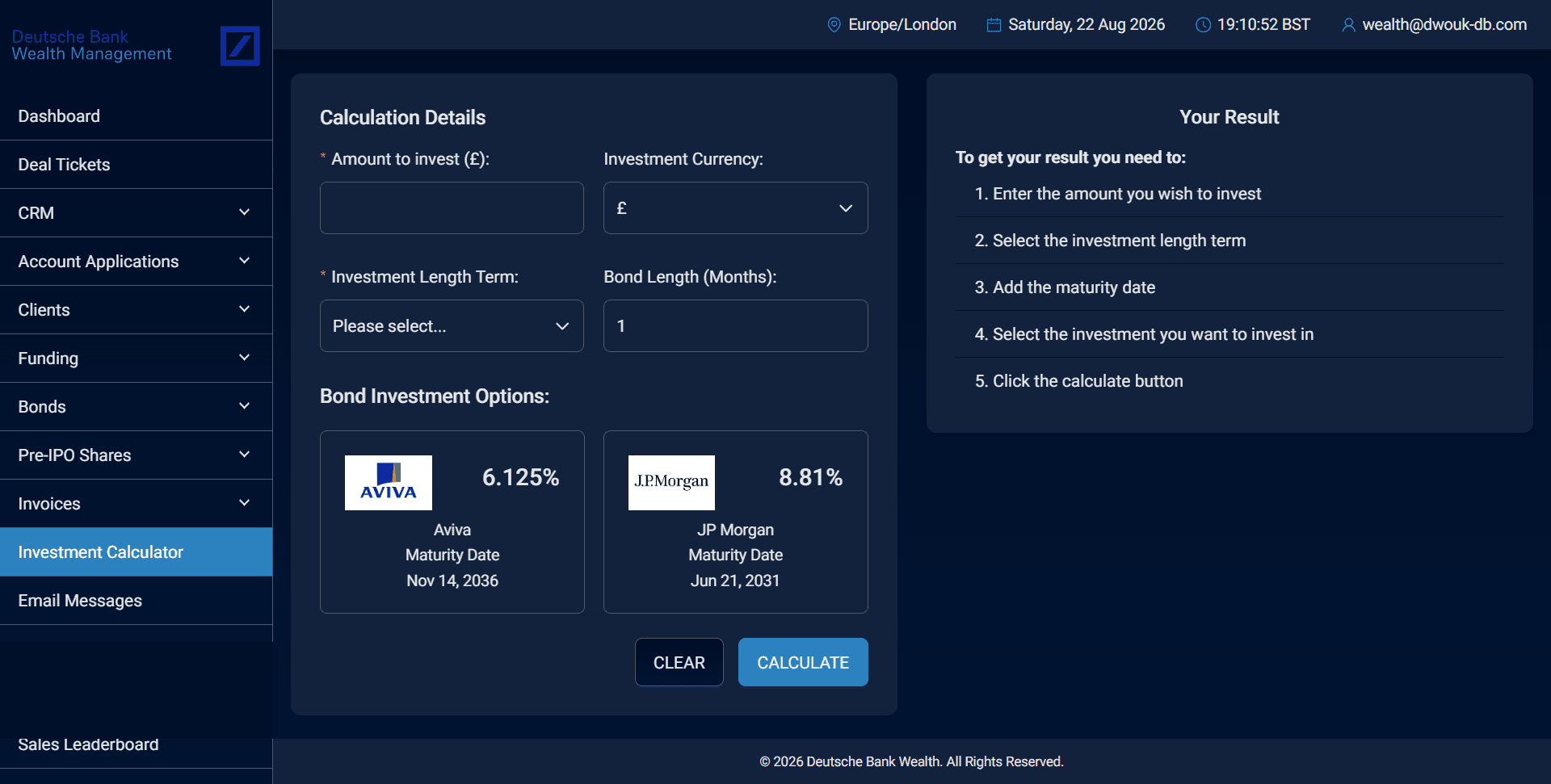Viewport: 1551px width, 784px height.
Task: Open the Pre-IPO Shares menu item
Action: (136, 455)
